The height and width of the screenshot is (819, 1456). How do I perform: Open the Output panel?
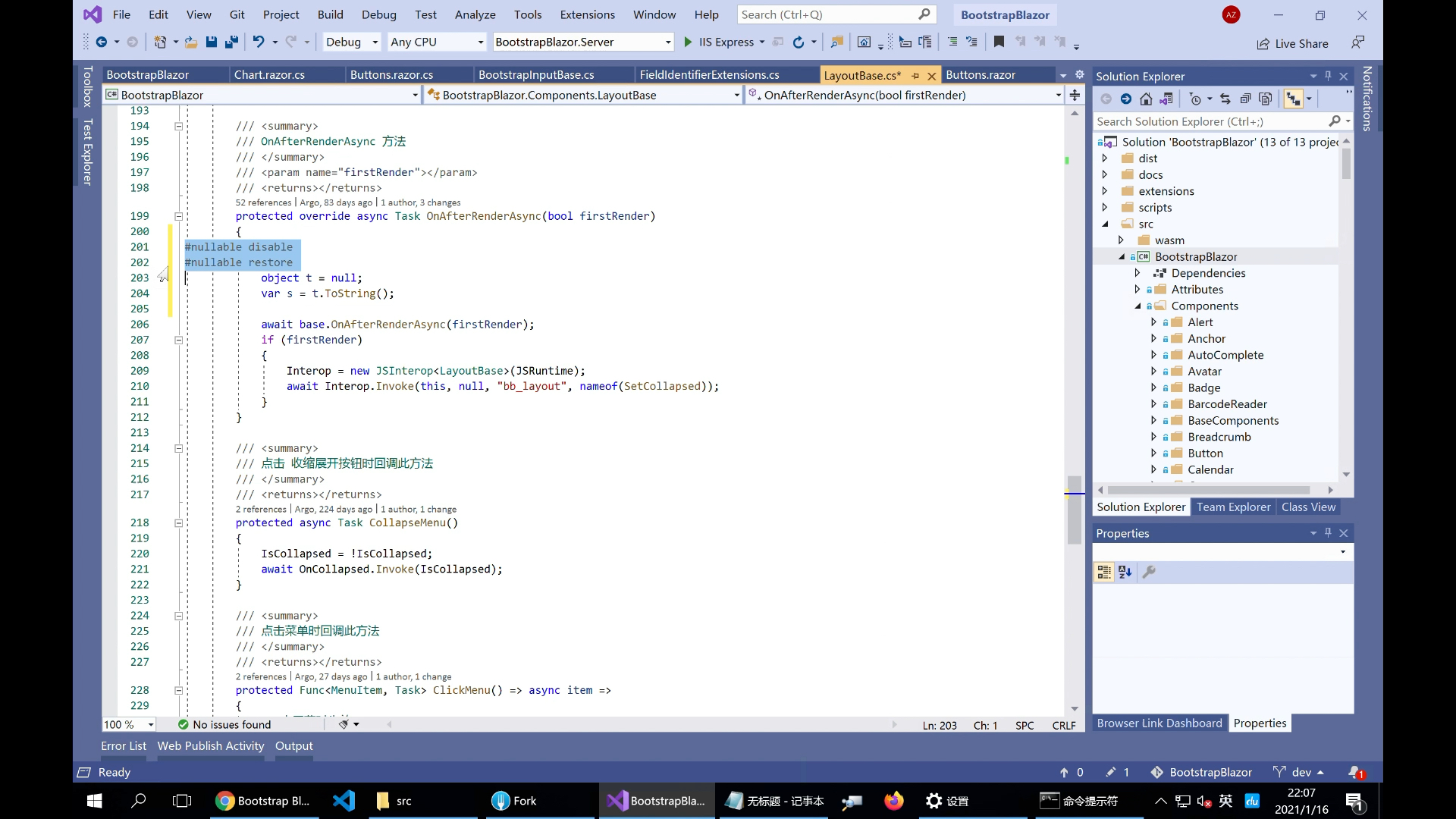tap(294, 746)
